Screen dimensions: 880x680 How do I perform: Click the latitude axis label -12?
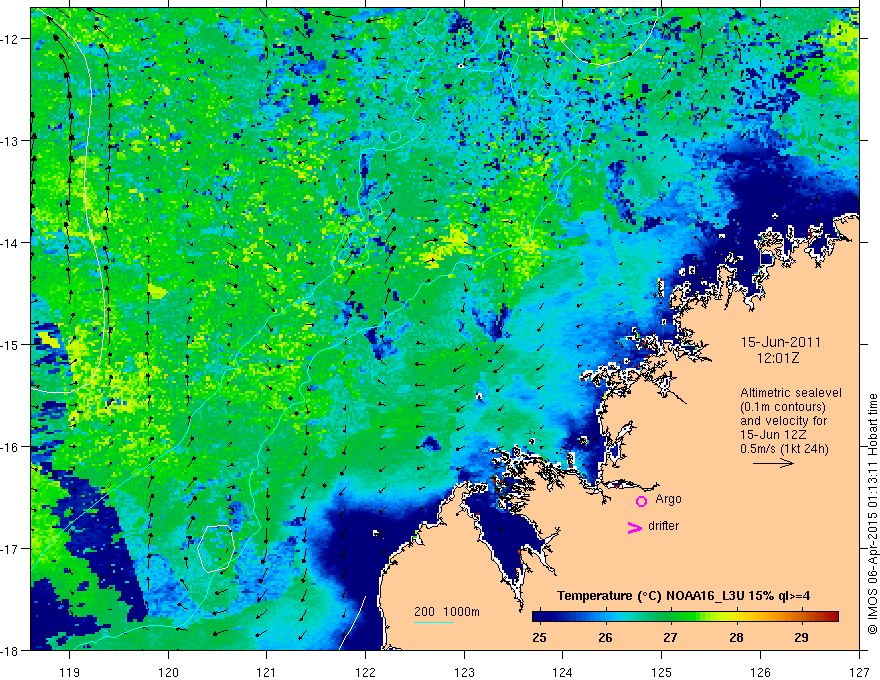click(10, 39)
